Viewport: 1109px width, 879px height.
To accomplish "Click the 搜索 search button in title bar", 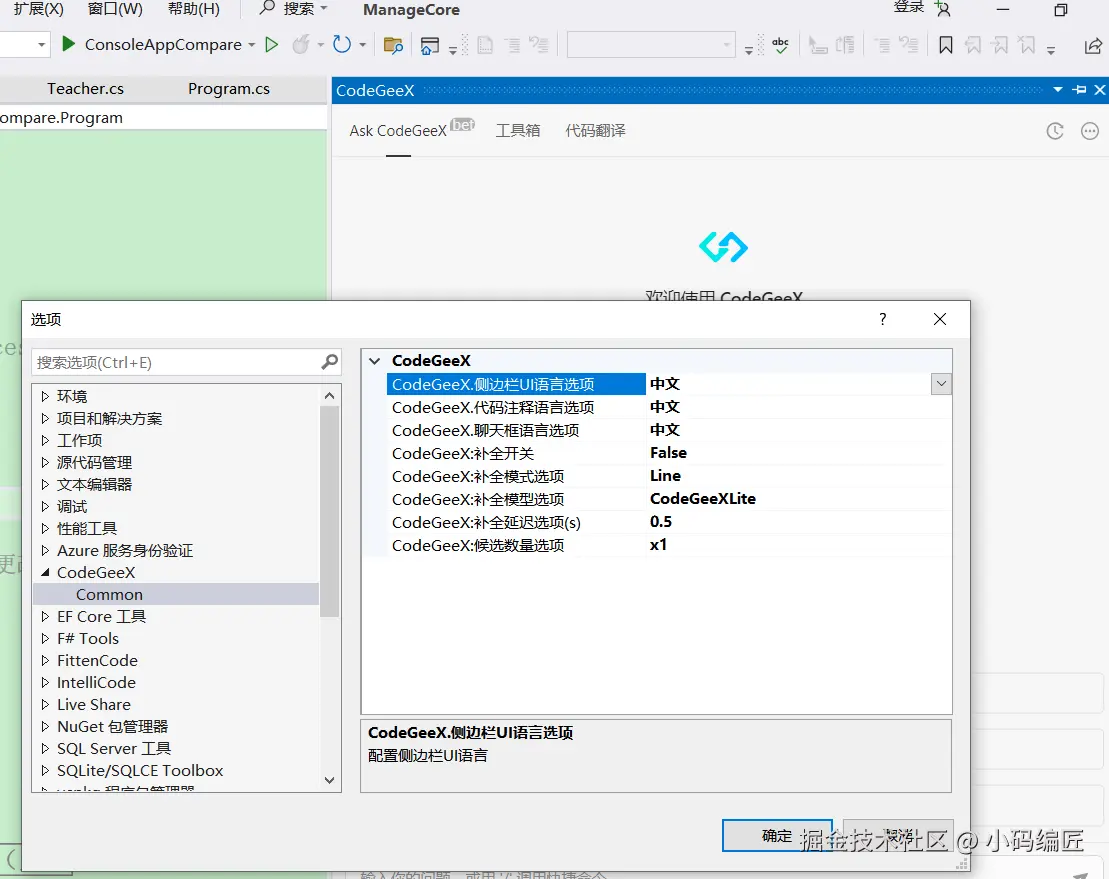I will (293, 9).
